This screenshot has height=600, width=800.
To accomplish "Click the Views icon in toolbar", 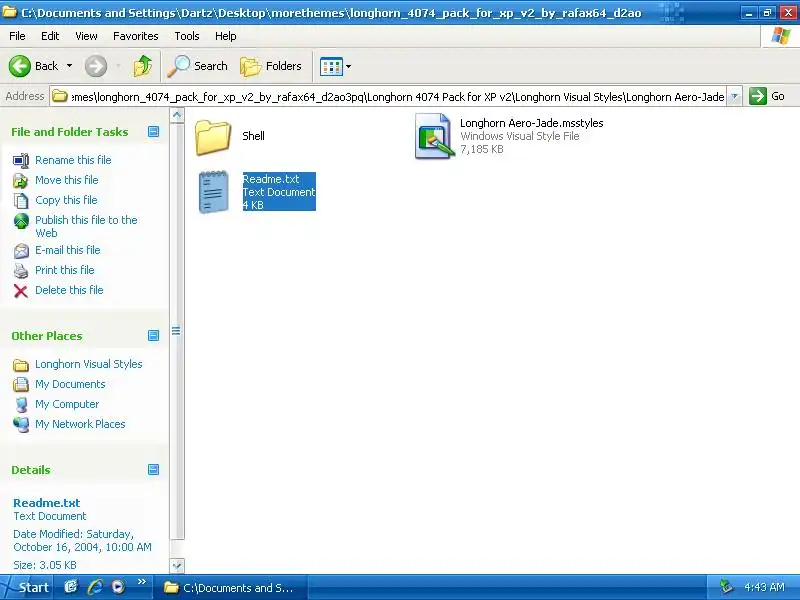I will (x=331, y=66).
